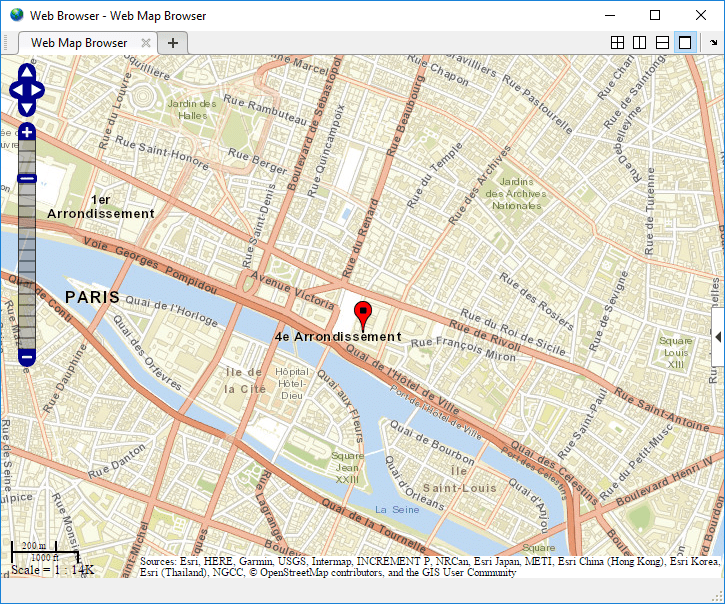Switch to four-pane grid layout

tap(617, 43)
